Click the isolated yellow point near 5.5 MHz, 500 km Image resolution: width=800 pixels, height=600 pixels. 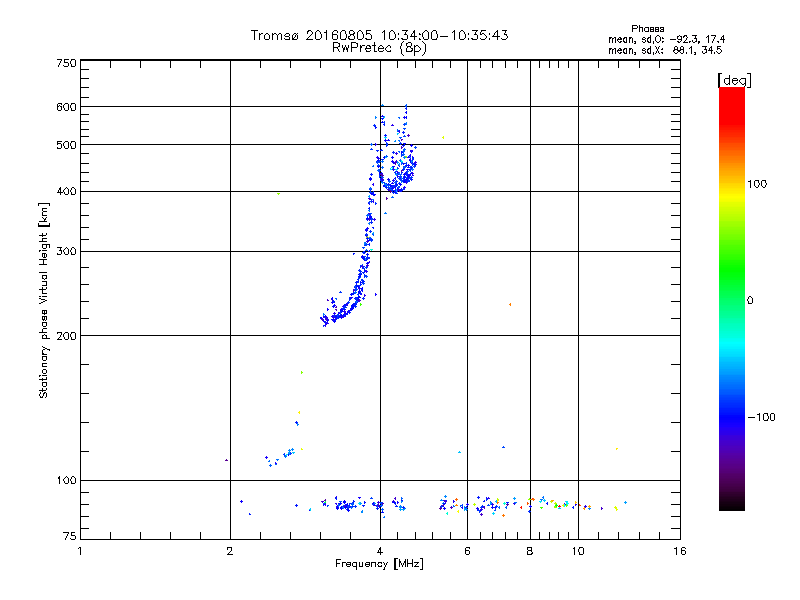pos(443,137)
